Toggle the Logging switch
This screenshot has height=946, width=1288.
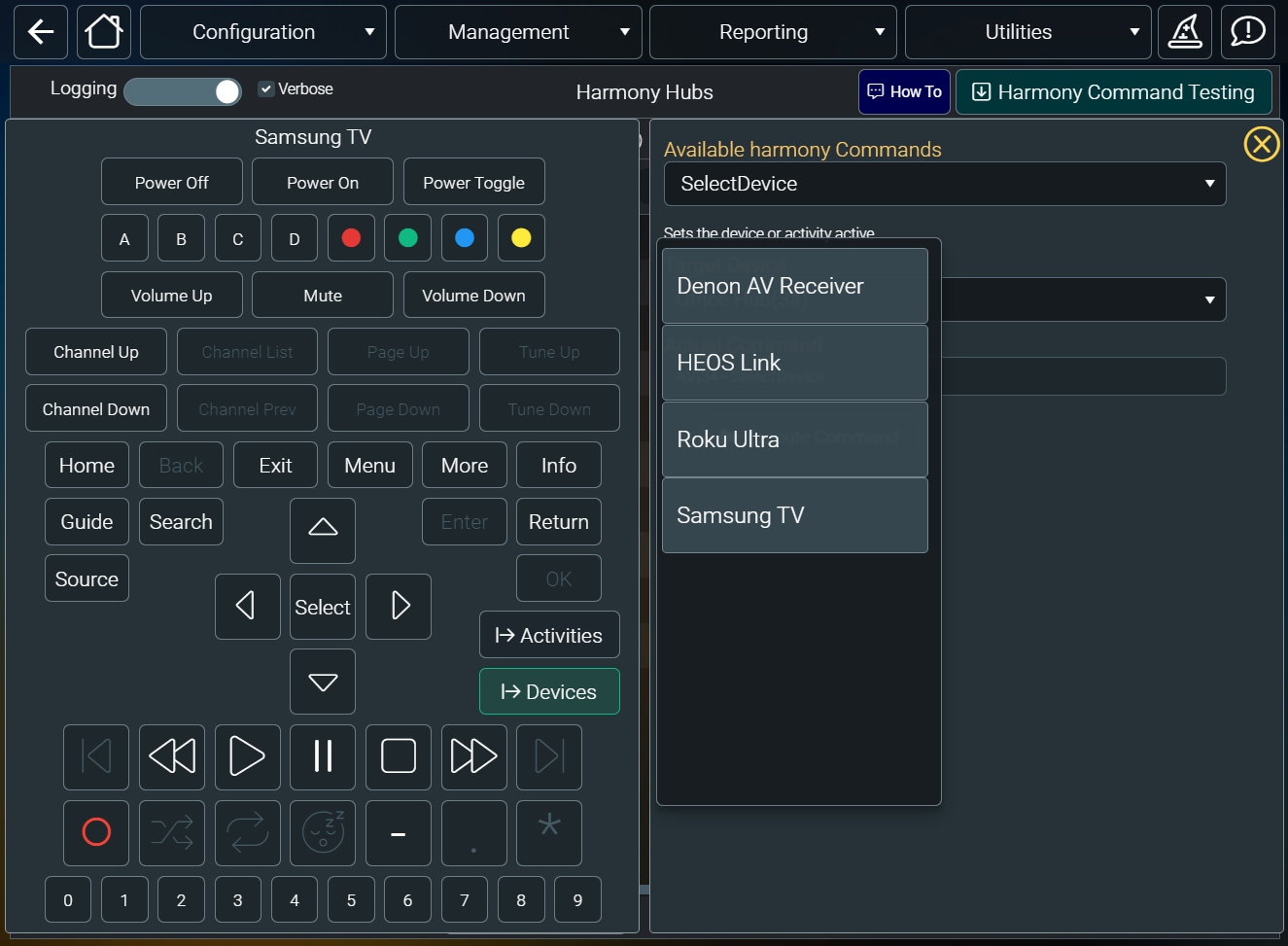tap(183, 91)
